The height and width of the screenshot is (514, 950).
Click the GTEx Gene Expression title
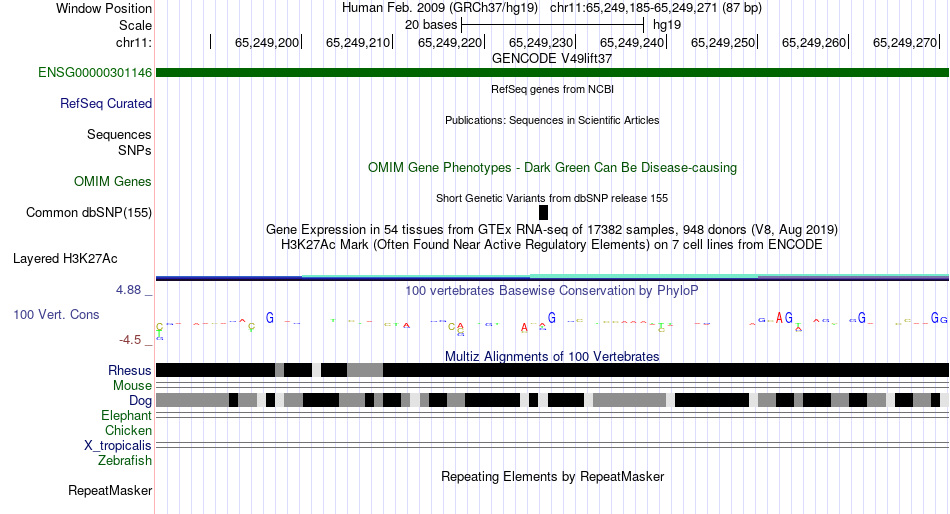552,230
